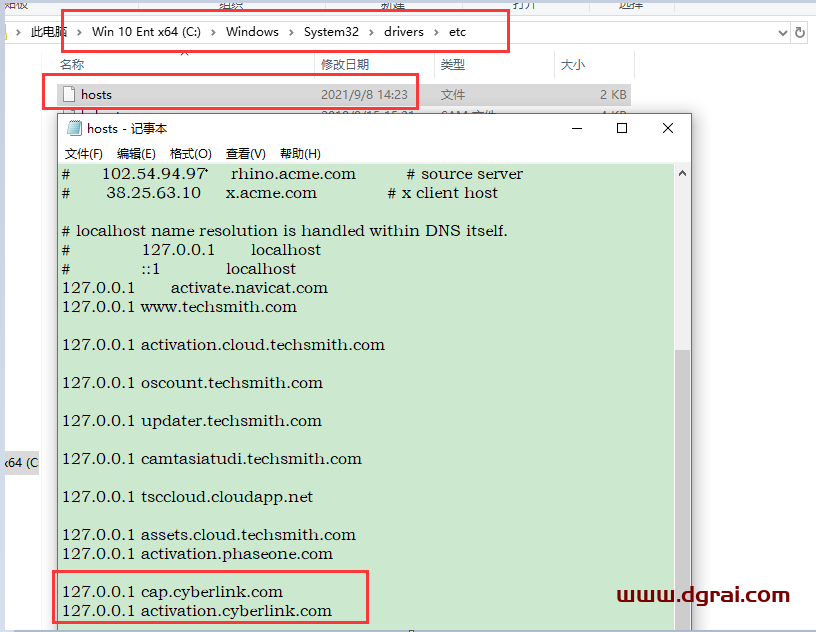Click the line '127.0.0.1 cap.cyberlink.com'

tap(172, 592)
